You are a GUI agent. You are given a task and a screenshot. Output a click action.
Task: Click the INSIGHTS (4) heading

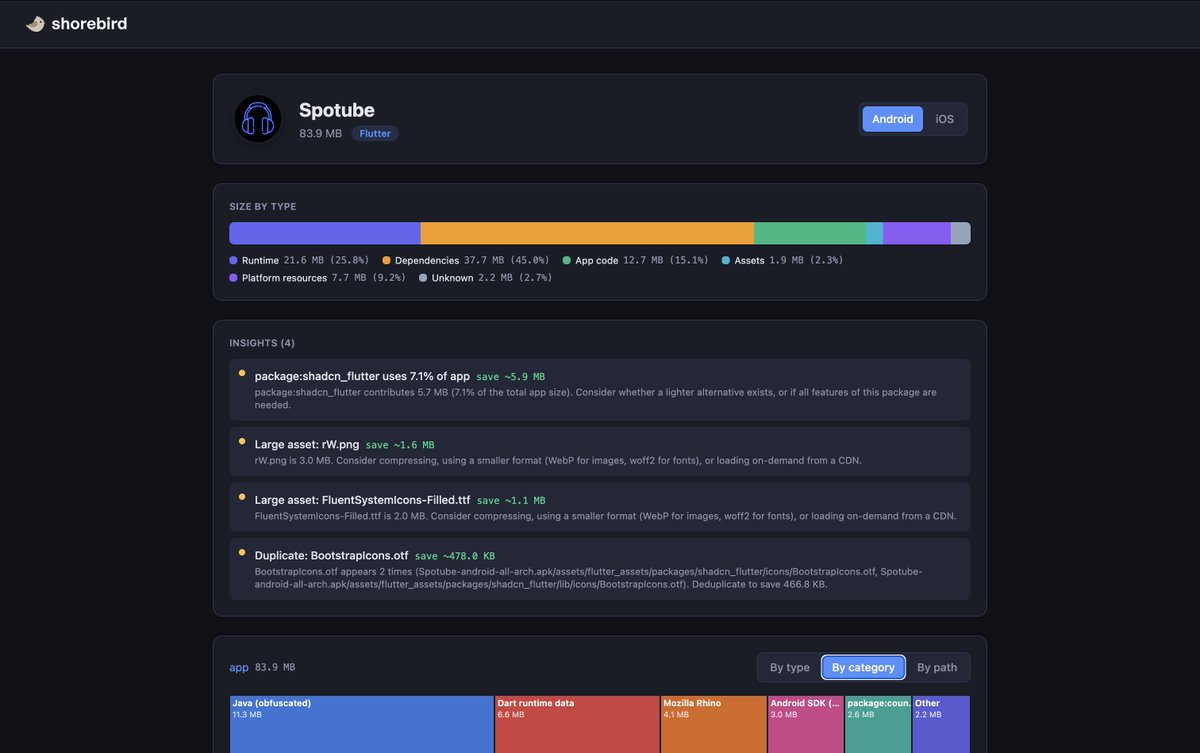(262, 343)
